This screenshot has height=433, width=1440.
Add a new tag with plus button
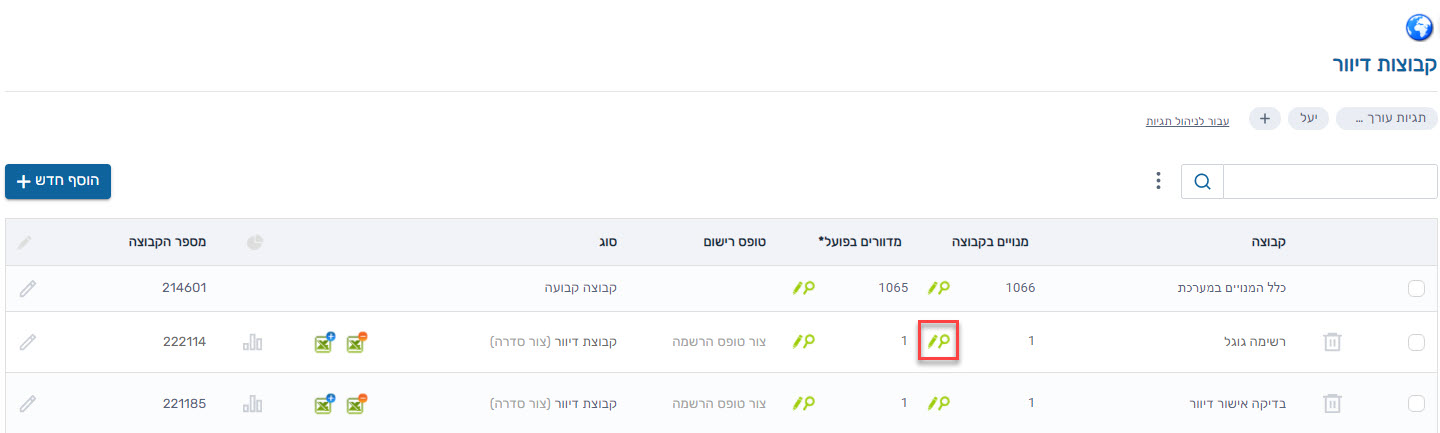point(1264,119)
